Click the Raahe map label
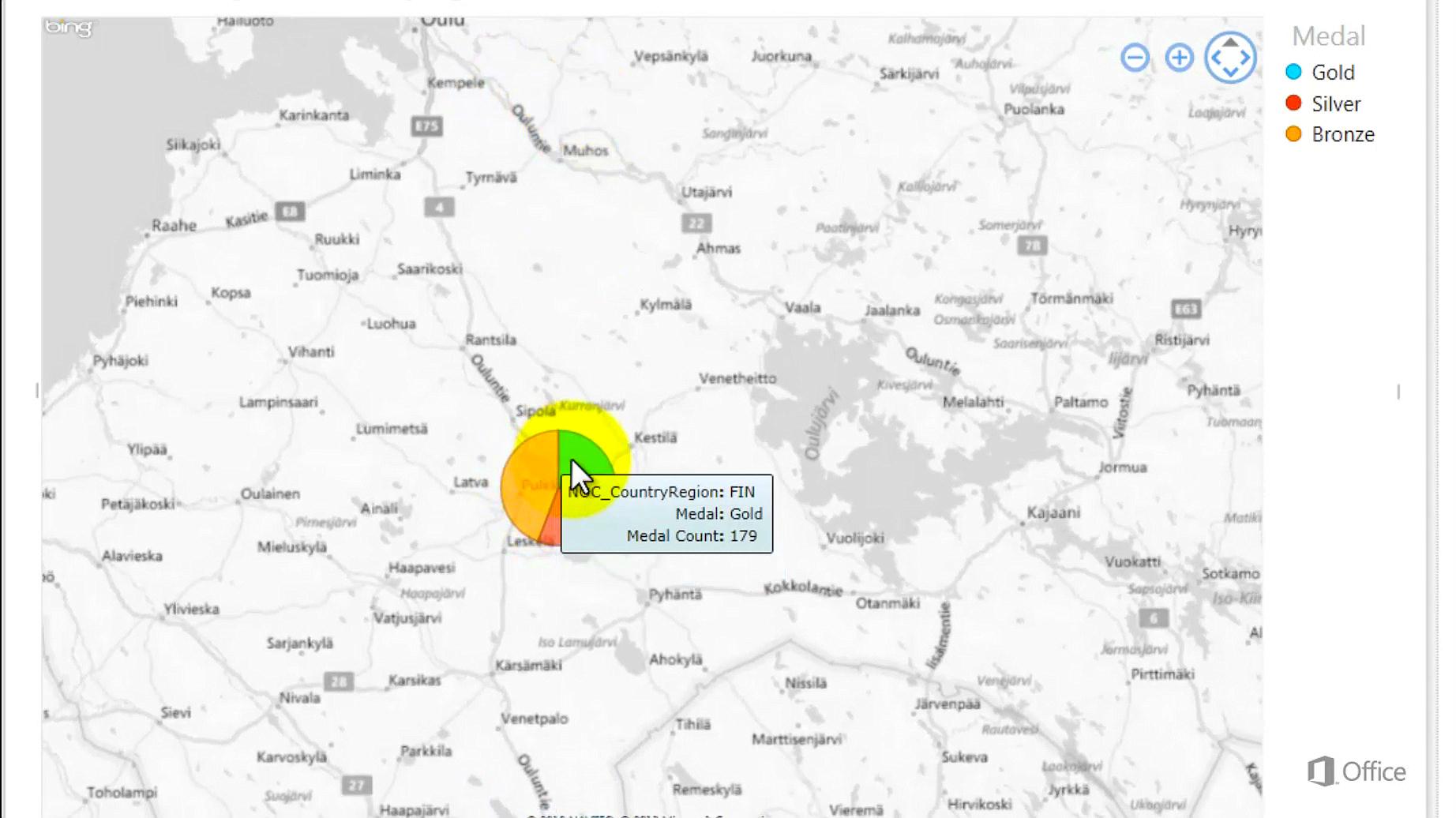The image size is (1456, 818). pos(174,225)
